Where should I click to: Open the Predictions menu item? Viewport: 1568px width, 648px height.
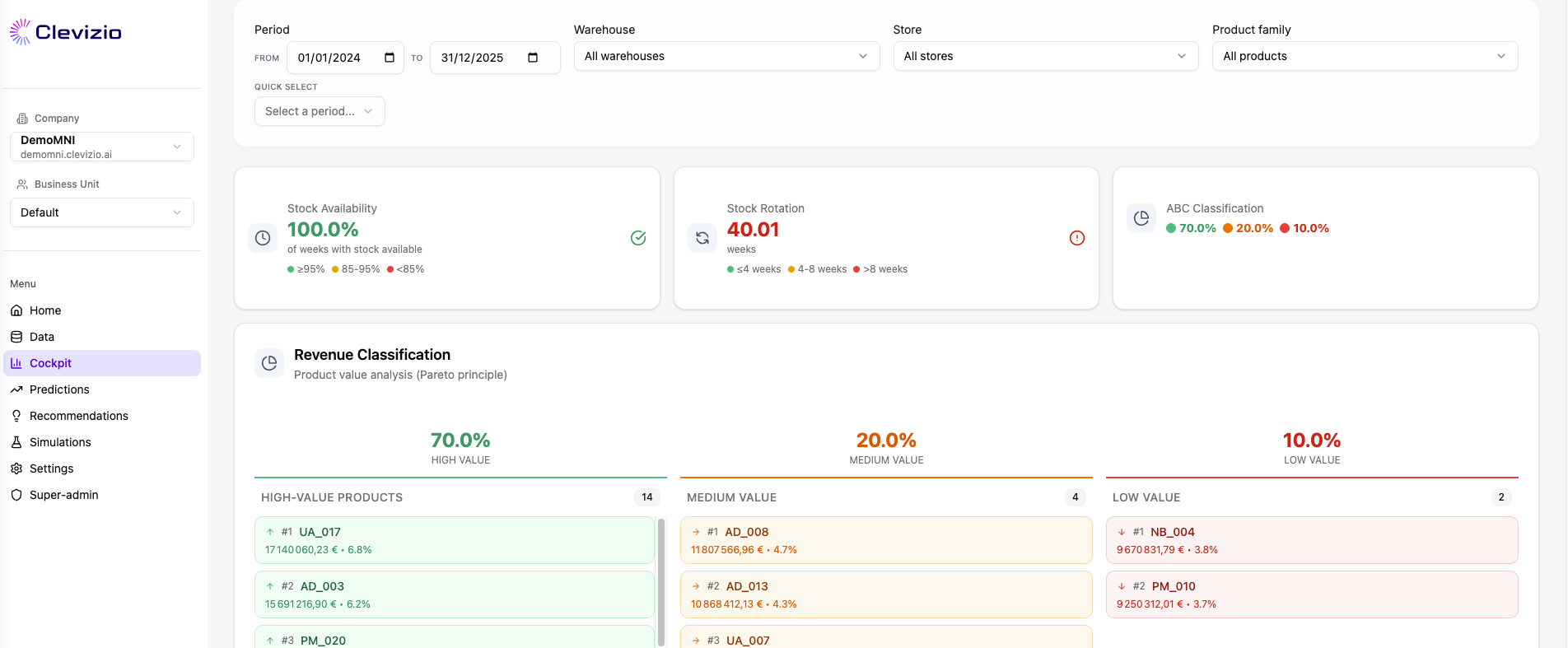(x=59, y=389)
